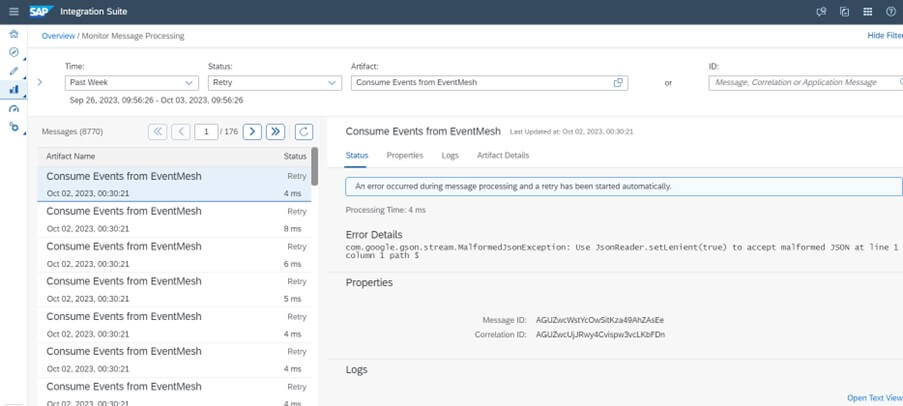Open the Monitor bar-chart sidebar icon
This screenshot has height=406, width=903.
(x=14, y=89)
